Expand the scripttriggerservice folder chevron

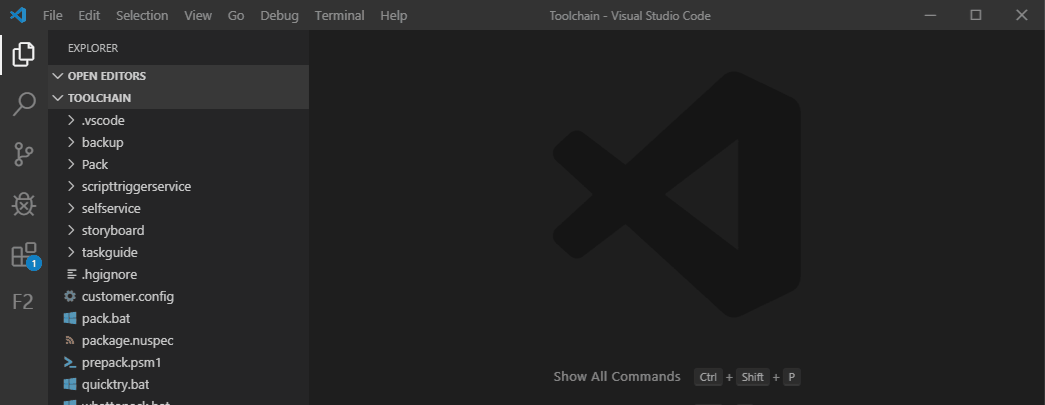point(71,187)
